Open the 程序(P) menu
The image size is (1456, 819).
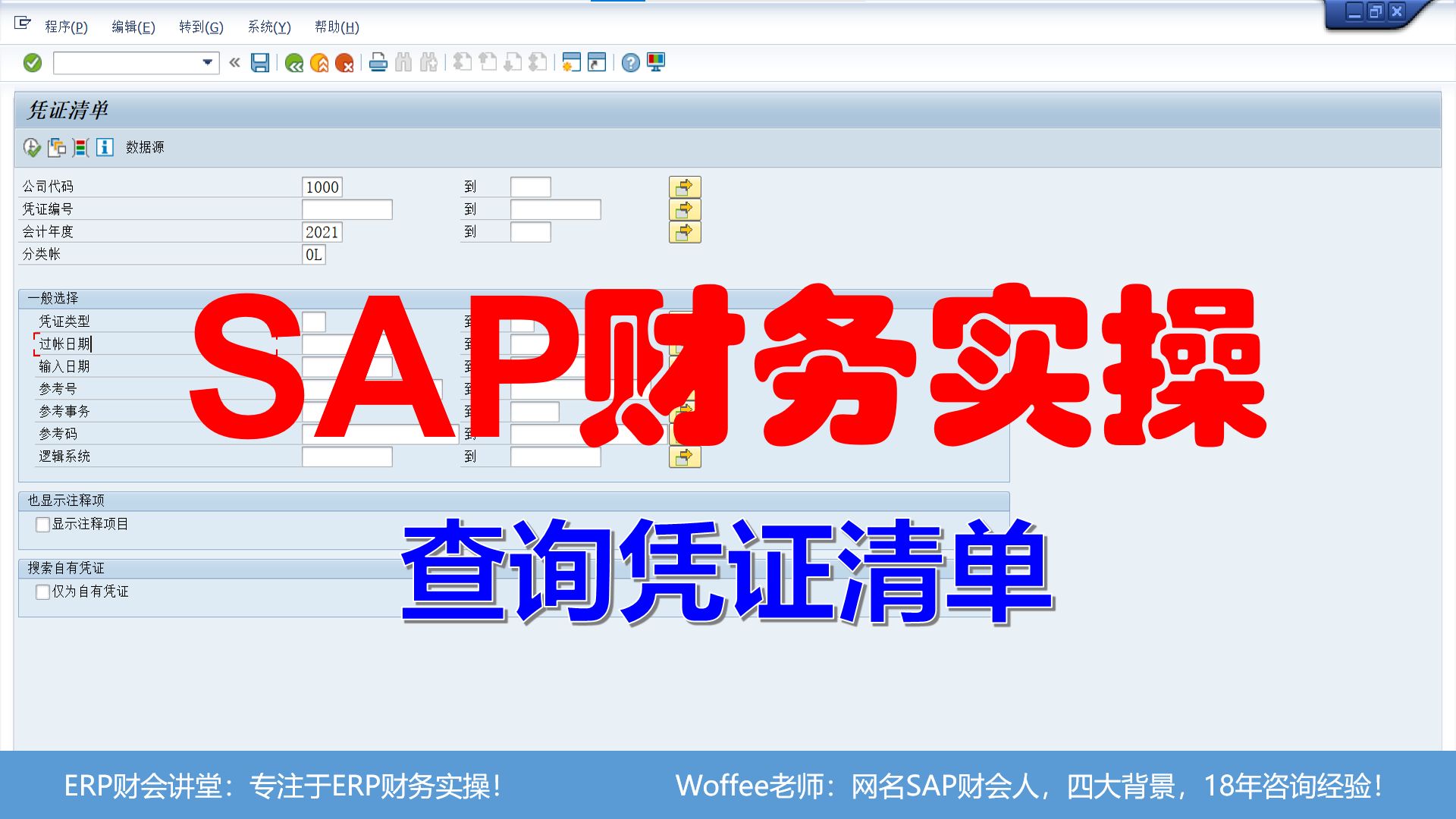tap(67, 27)
